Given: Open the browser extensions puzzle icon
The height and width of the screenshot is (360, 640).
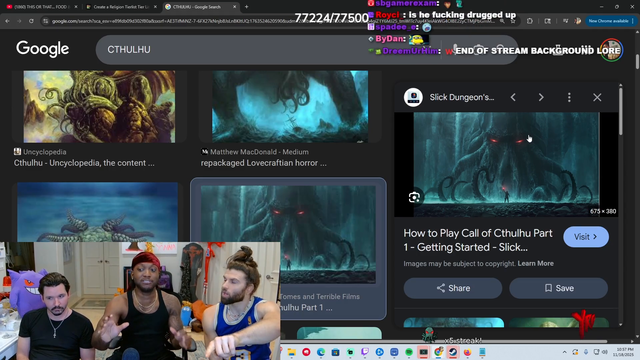Looking at the screenshot, I should pyautogui.click(x=530, y=21).
